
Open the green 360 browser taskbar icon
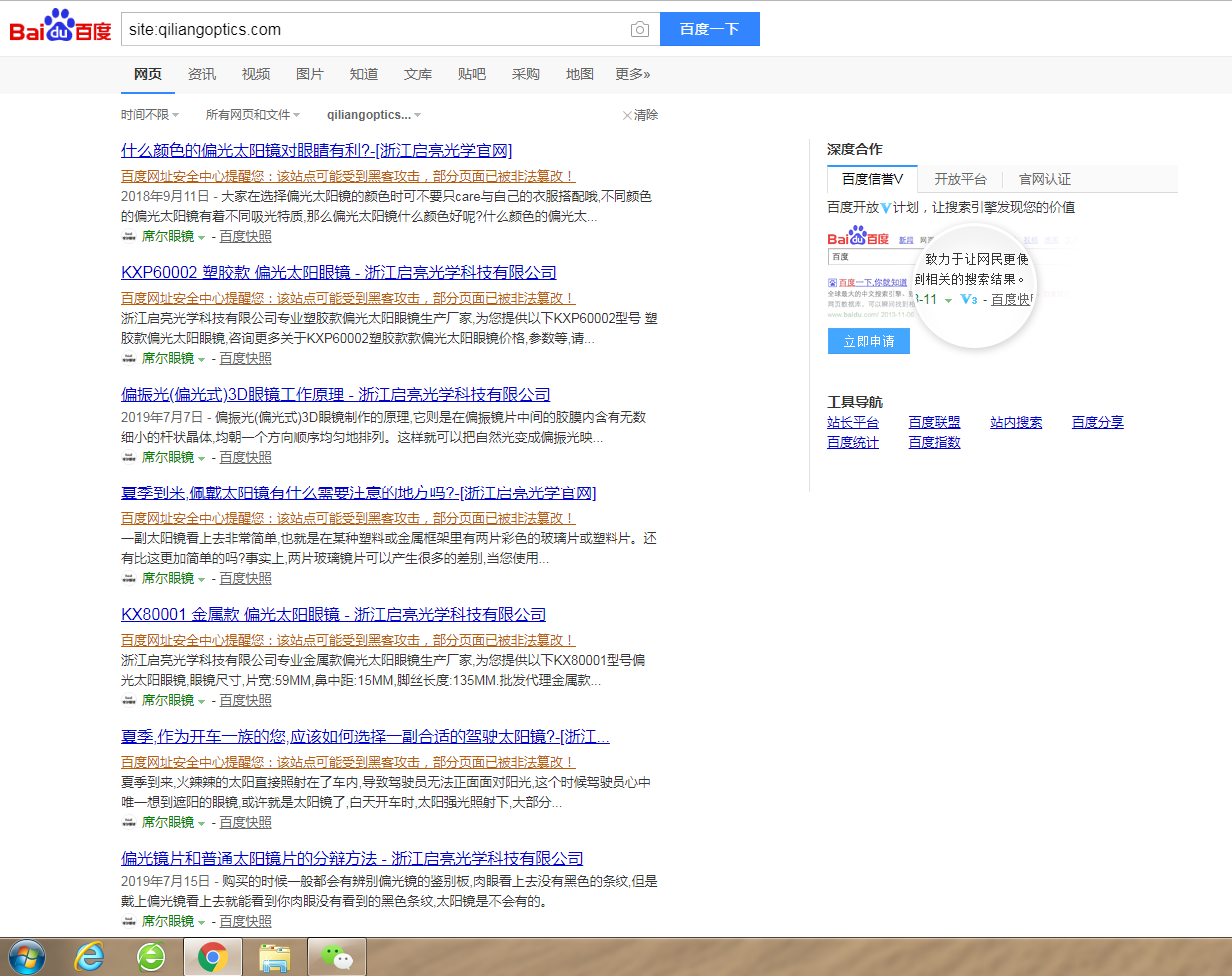[x=151, y=958]
